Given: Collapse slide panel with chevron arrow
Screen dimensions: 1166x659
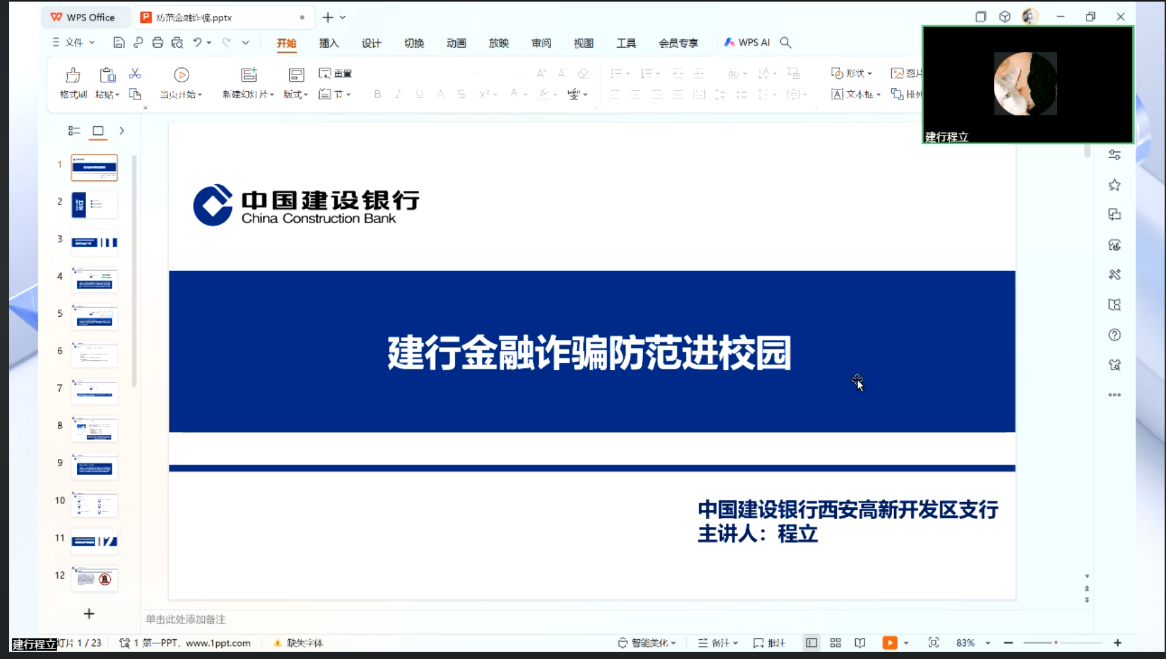Looking at the screenshot, I should tap(122, 131).
